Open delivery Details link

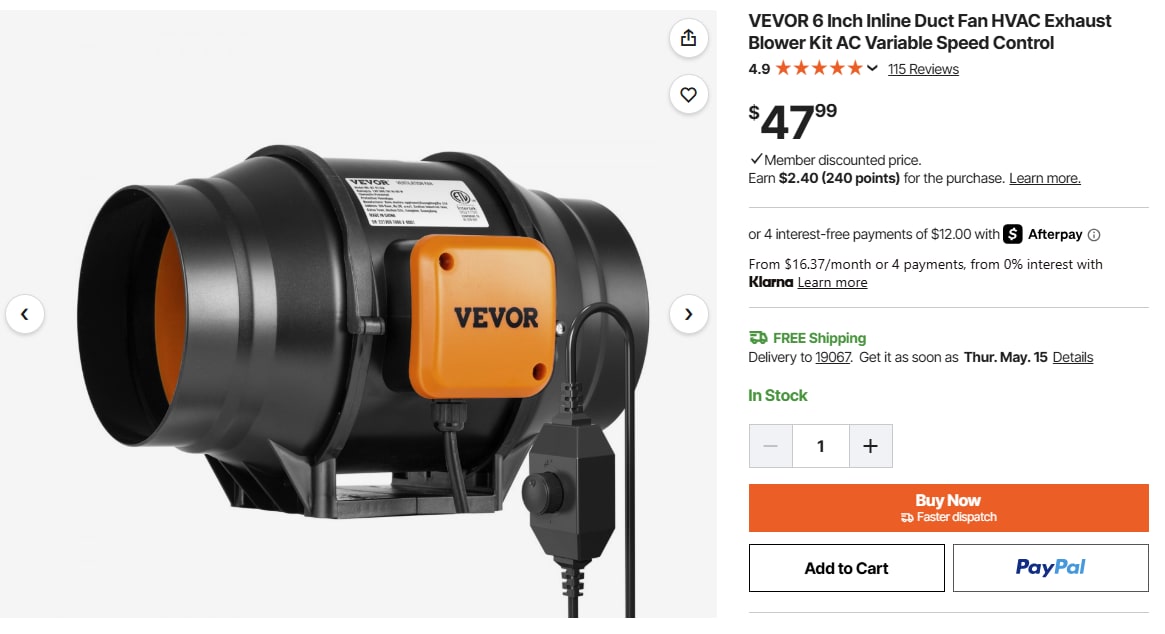click(x=1073, y=358)
